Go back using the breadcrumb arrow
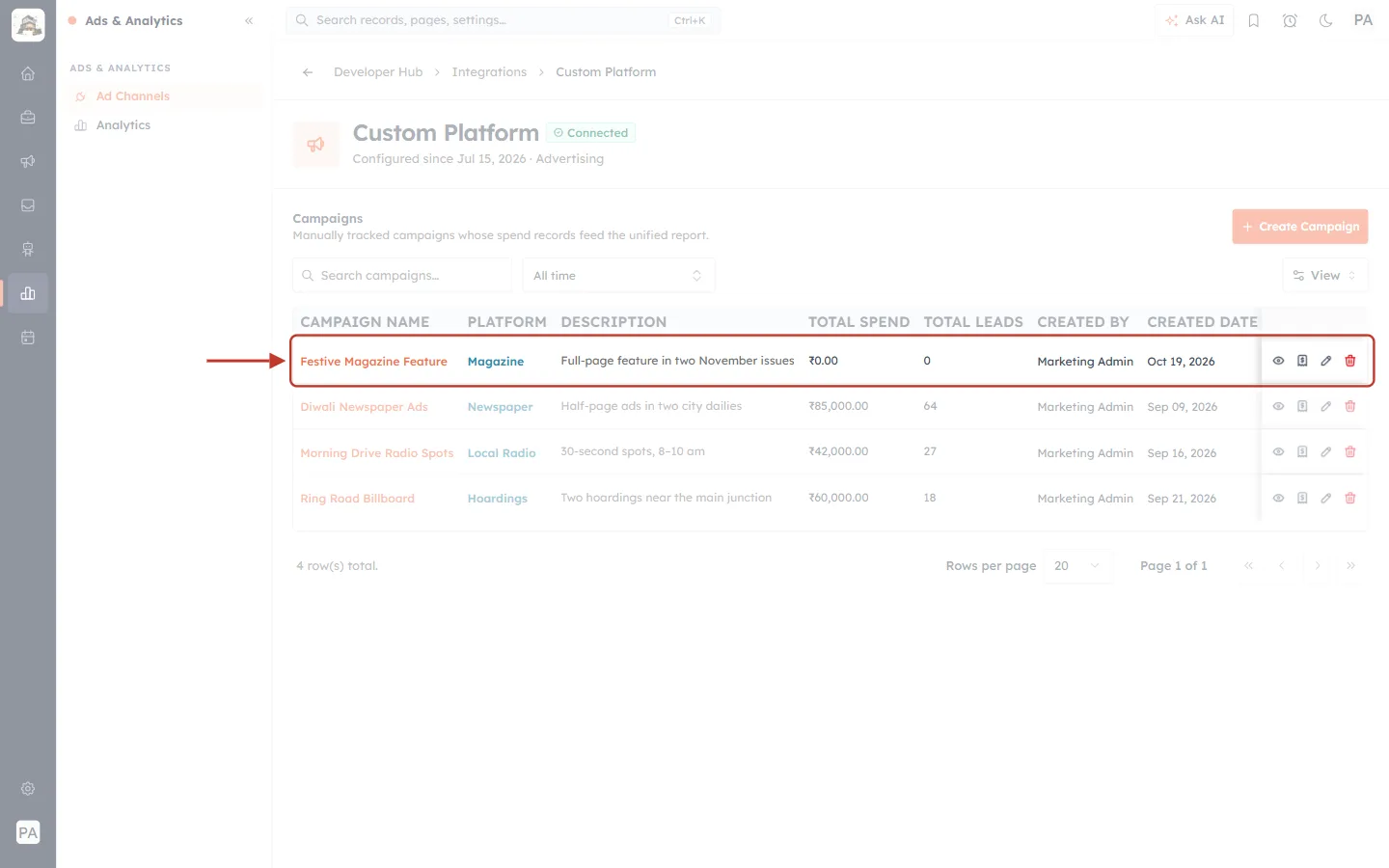The image size is (1389, 868). (308, 72)
